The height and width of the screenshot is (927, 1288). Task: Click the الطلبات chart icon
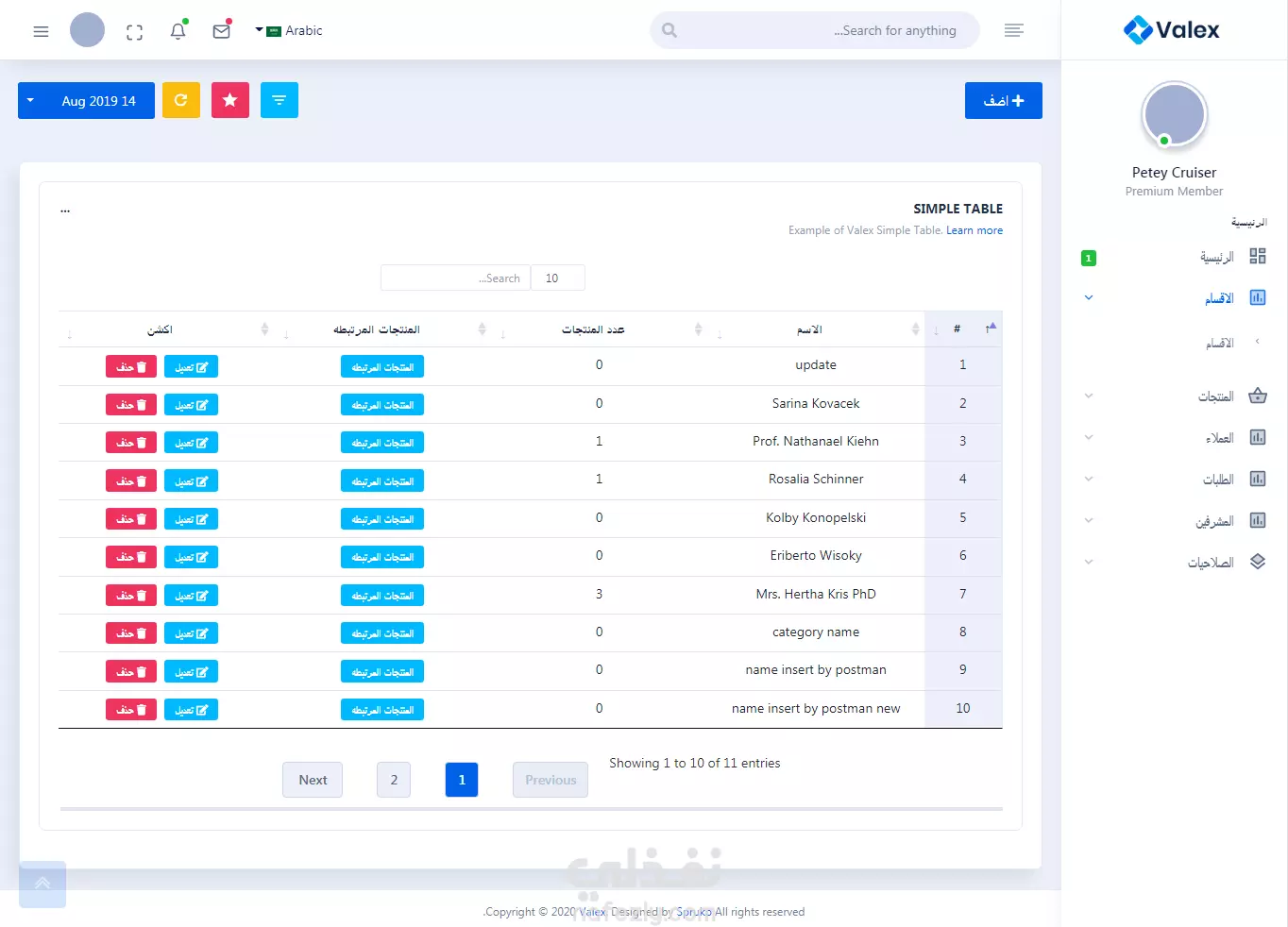[x=1258, y=479]
